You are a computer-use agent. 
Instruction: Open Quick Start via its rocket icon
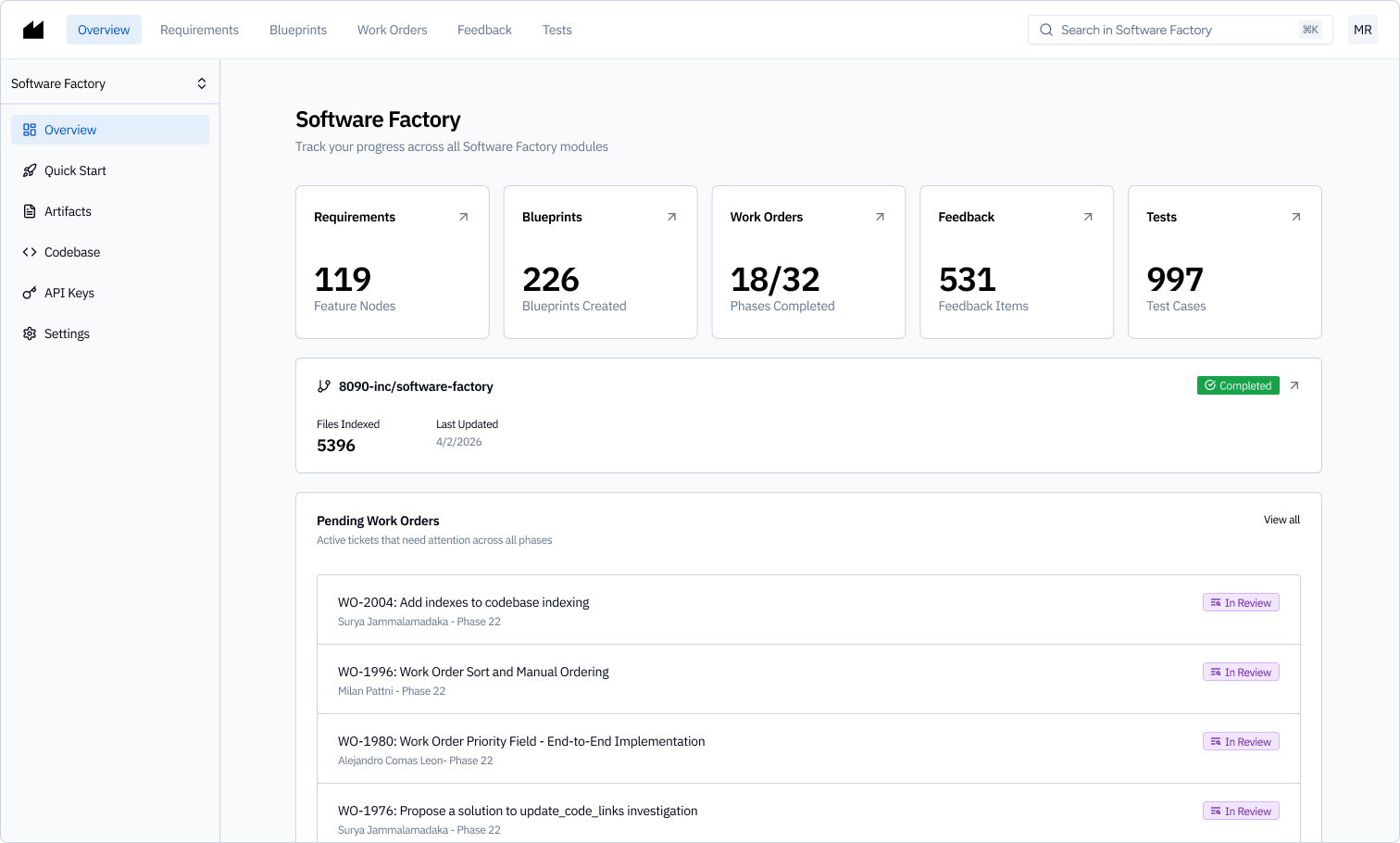(28, 170)
